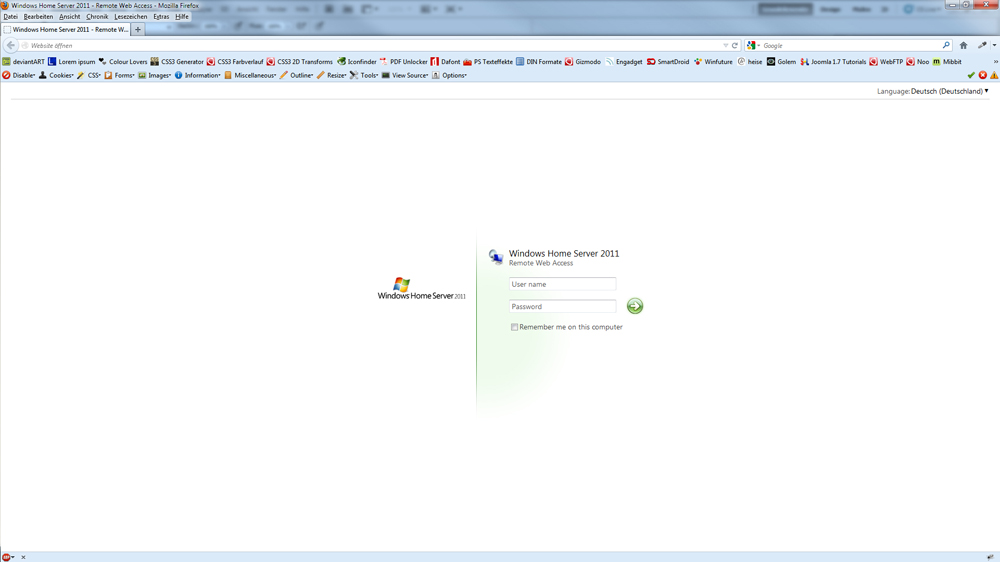This screenshot has height=562, width=1000.
Task: Open the Lorem ipsum bookmark
Action: (x=71, y=62)
